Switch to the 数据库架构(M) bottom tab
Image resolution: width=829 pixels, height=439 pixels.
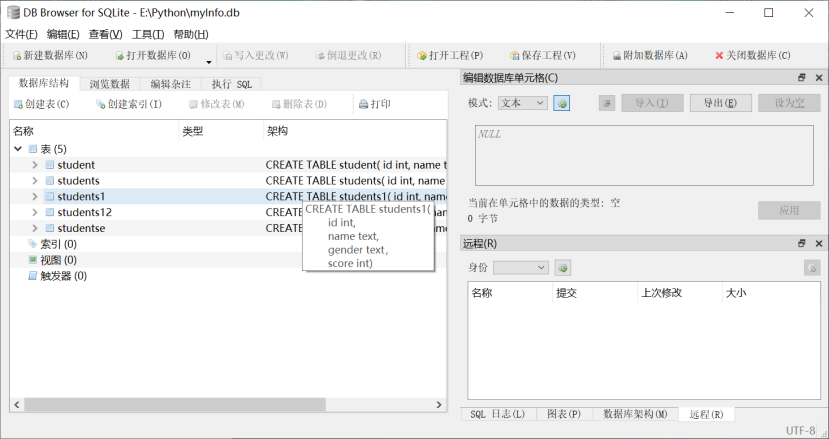[635, 414]
